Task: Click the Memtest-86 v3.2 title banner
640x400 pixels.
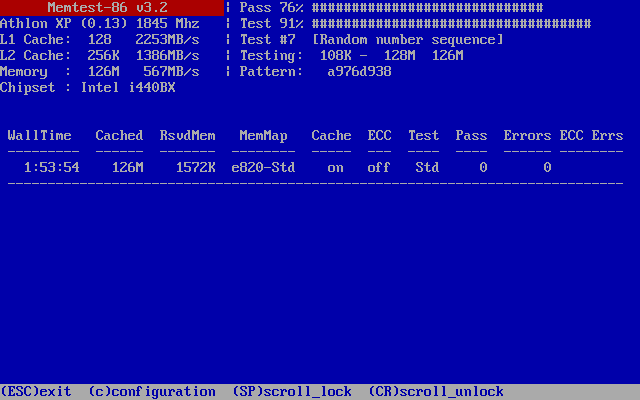Action: [112, 8]
